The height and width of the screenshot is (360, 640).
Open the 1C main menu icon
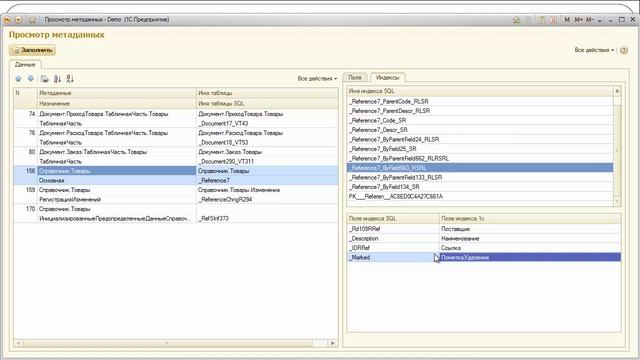7,20
